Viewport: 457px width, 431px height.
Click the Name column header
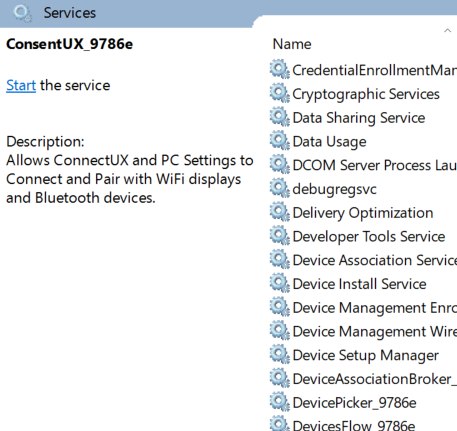(292, 44)
